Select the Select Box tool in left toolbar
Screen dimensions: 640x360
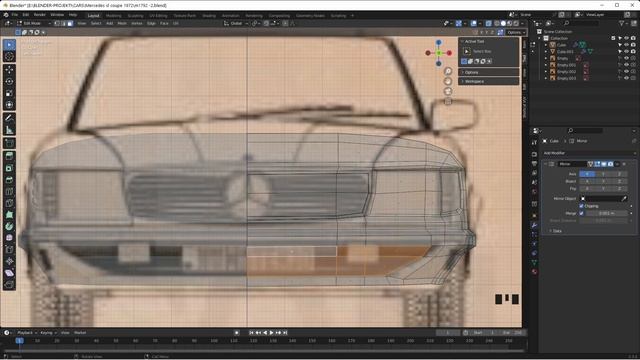(9, 45)
